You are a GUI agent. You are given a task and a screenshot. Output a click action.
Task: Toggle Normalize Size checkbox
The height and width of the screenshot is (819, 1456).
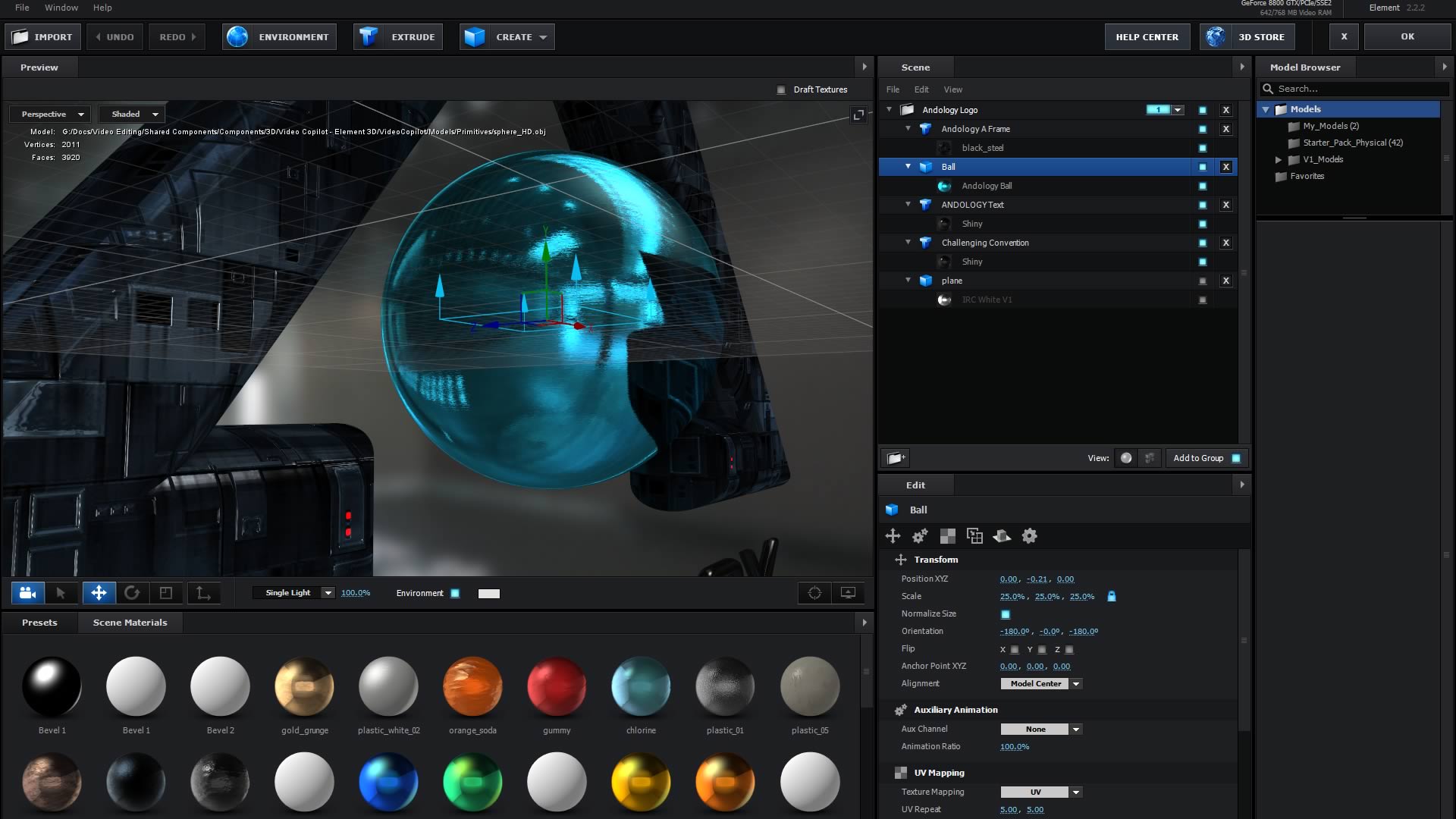(1006, 614)
